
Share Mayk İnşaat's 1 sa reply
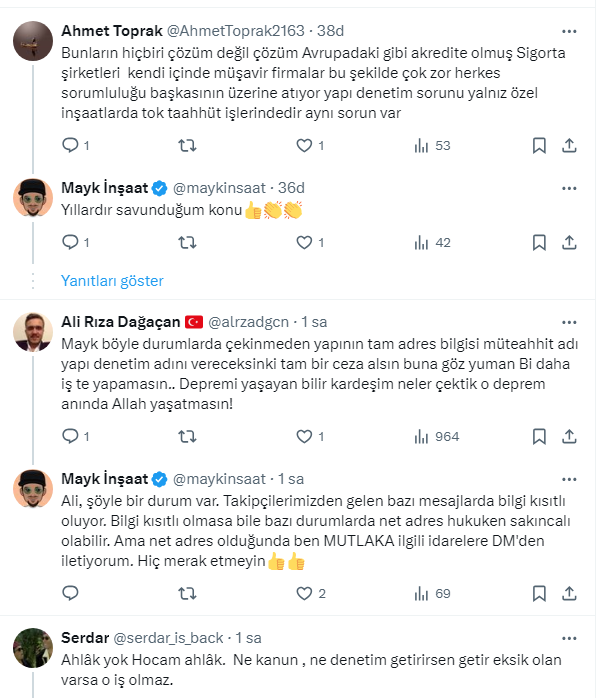tap(569, 594)
